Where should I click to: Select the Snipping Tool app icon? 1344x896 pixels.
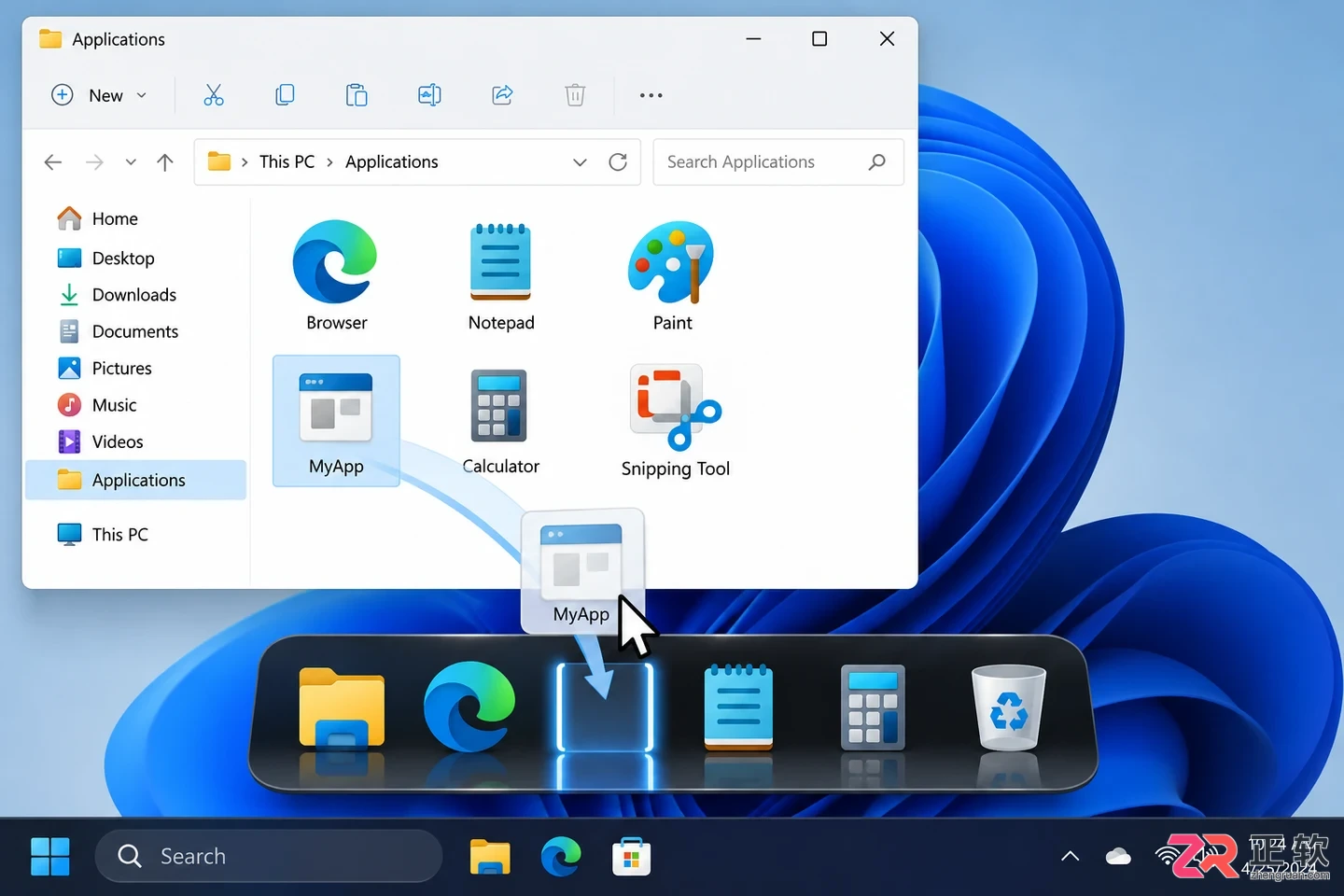pyautogui.click(x=676, y=422)
